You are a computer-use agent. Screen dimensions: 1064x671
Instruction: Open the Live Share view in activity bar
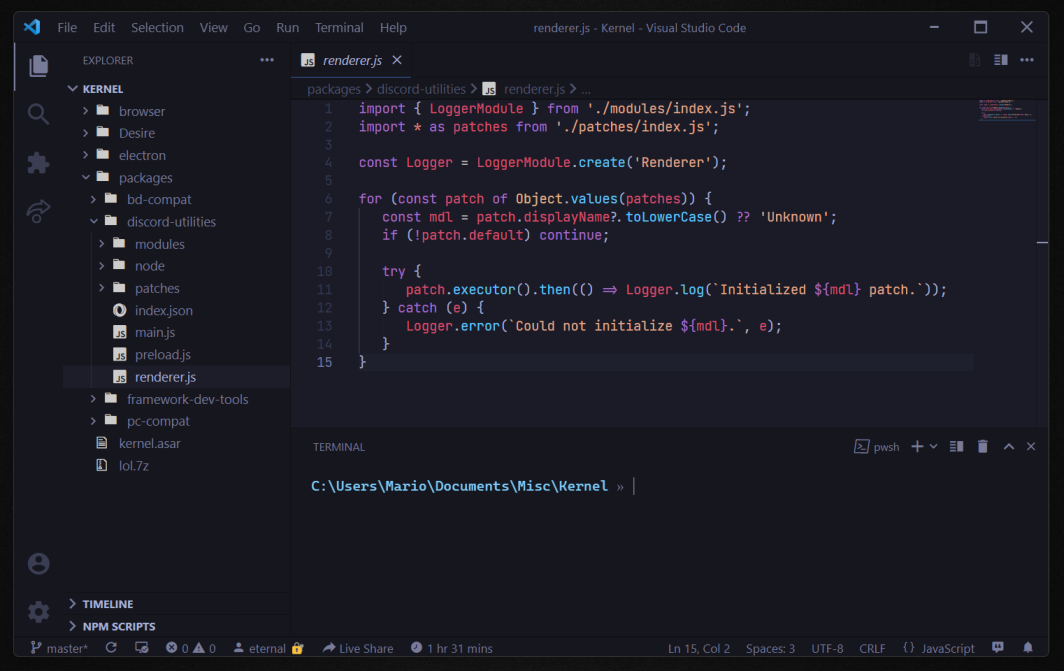tap(39, 211)
